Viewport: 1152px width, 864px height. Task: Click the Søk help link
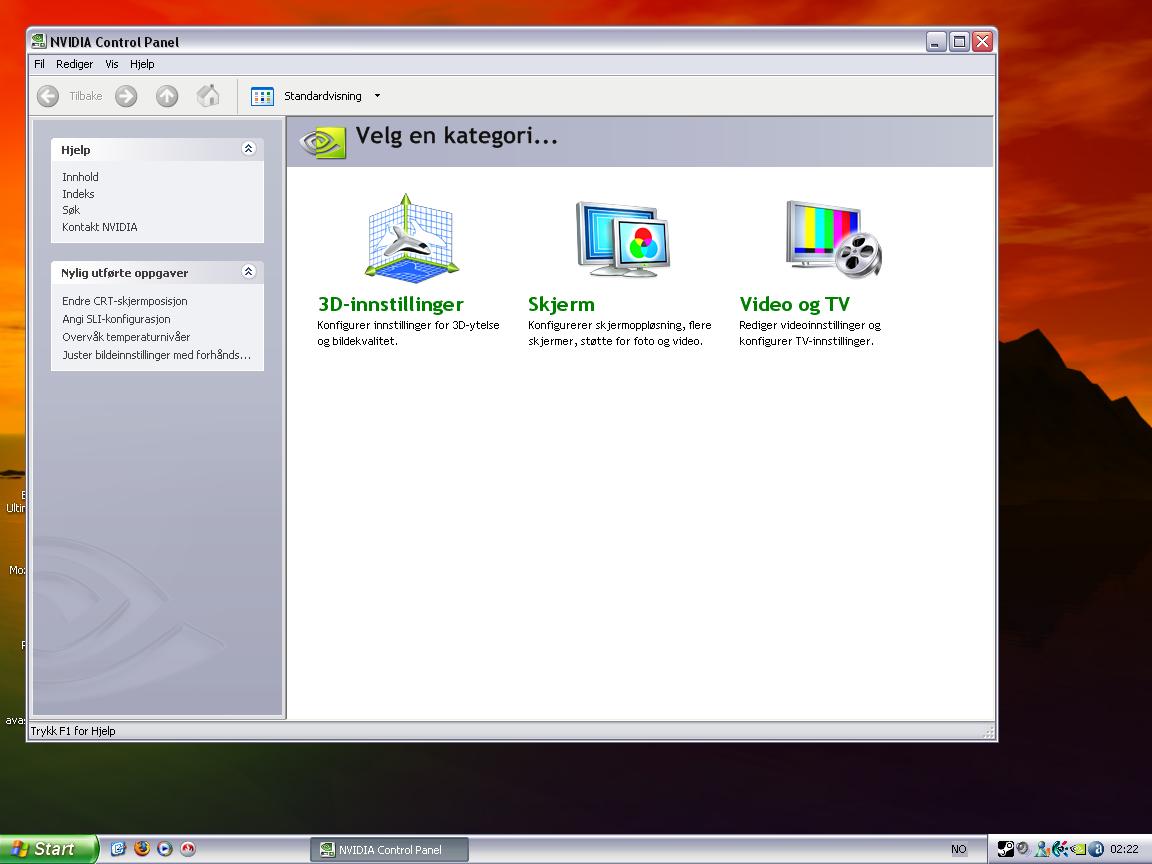click(x=71, y=210)
